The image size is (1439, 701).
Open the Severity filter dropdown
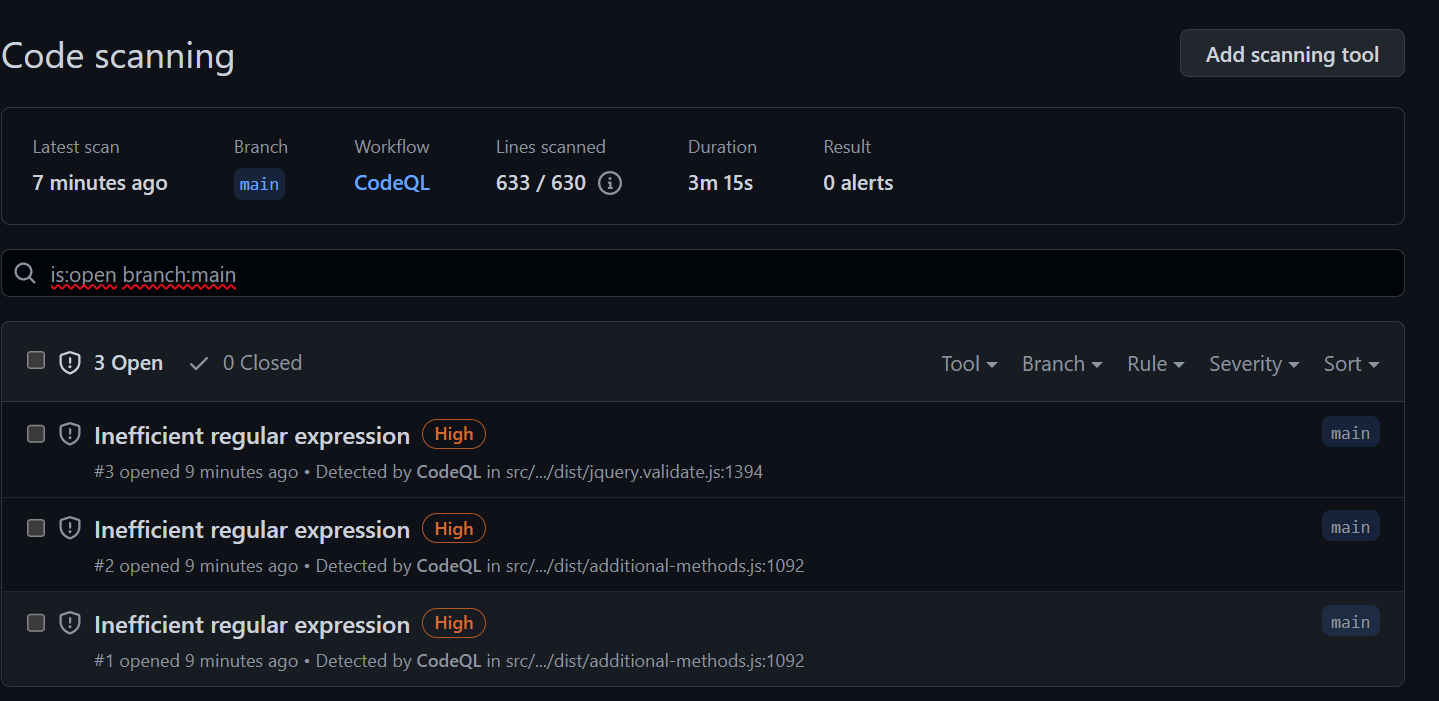point(1253,364)
